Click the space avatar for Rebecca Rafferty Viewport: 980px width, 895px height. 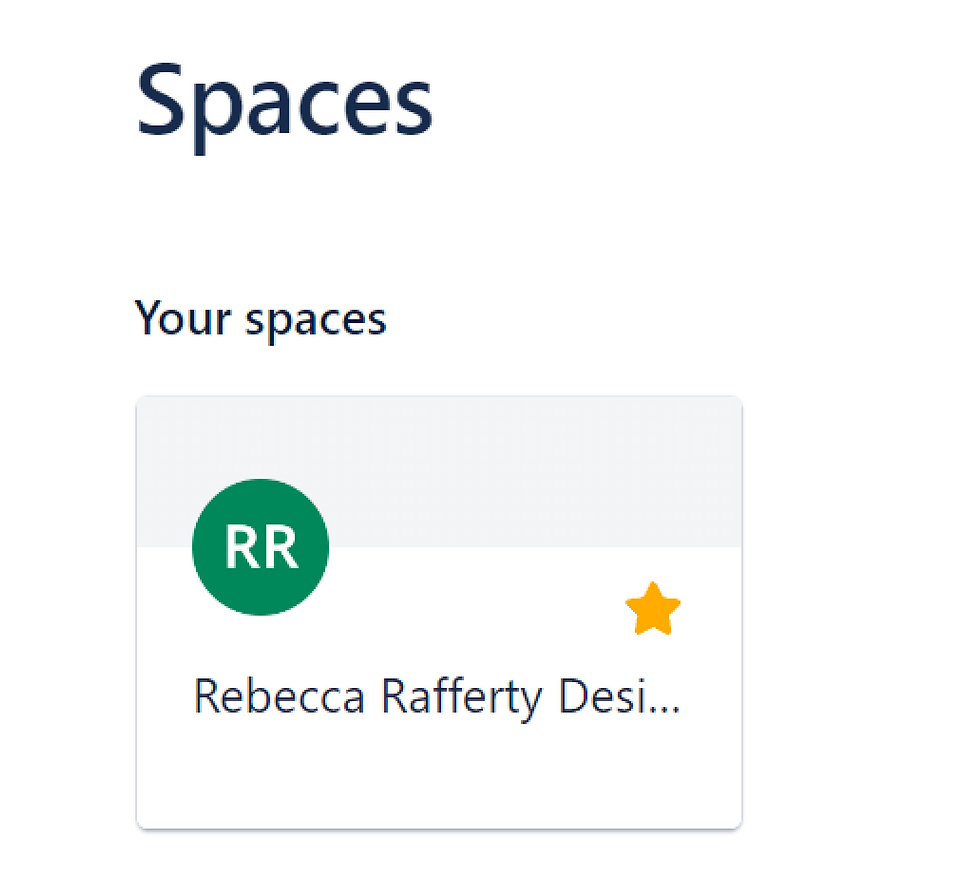[x=260, y=545]
